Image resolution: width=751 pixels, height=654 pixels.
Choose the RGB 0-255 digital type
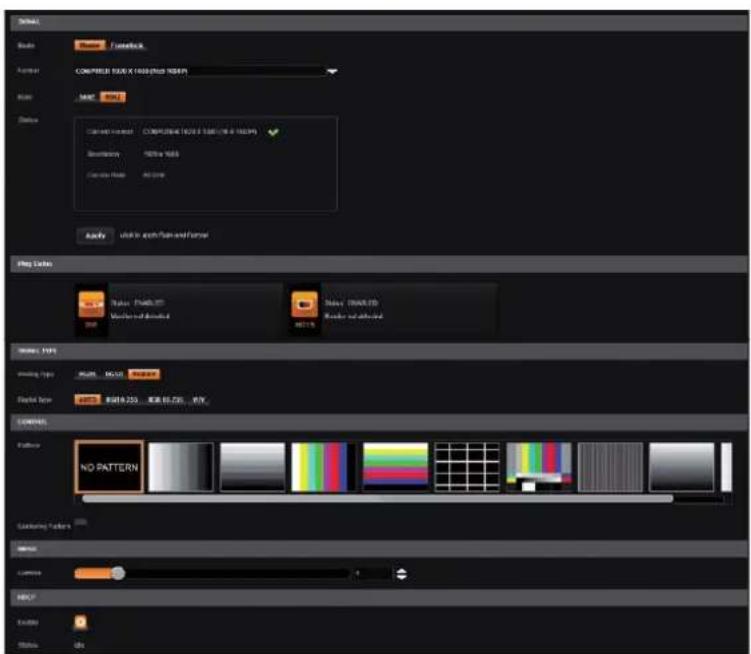(x=122, y=400)
